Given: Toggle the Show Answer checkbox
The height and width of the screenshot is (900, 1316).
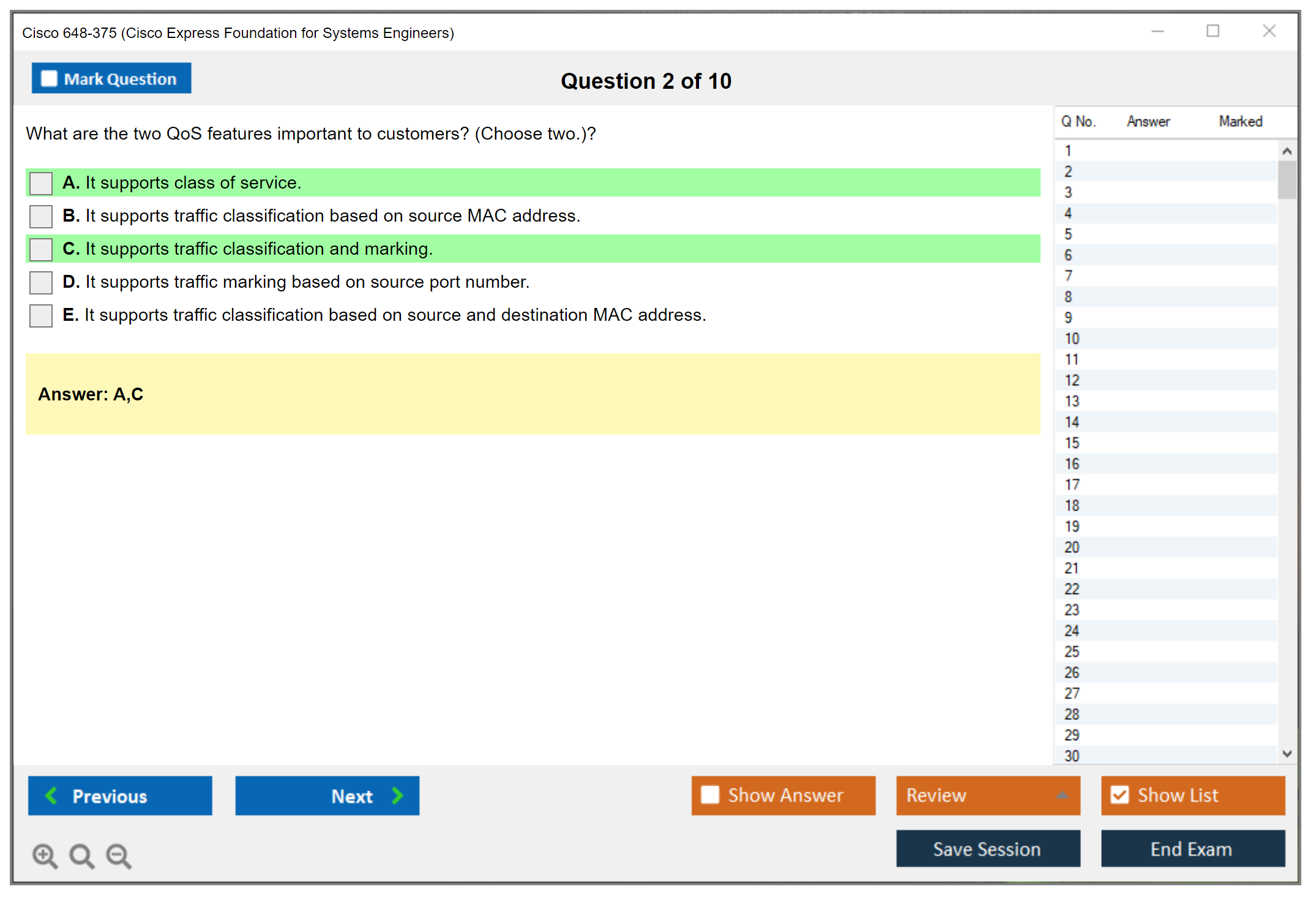Looking at the screenshot, I should pos(710,795).
